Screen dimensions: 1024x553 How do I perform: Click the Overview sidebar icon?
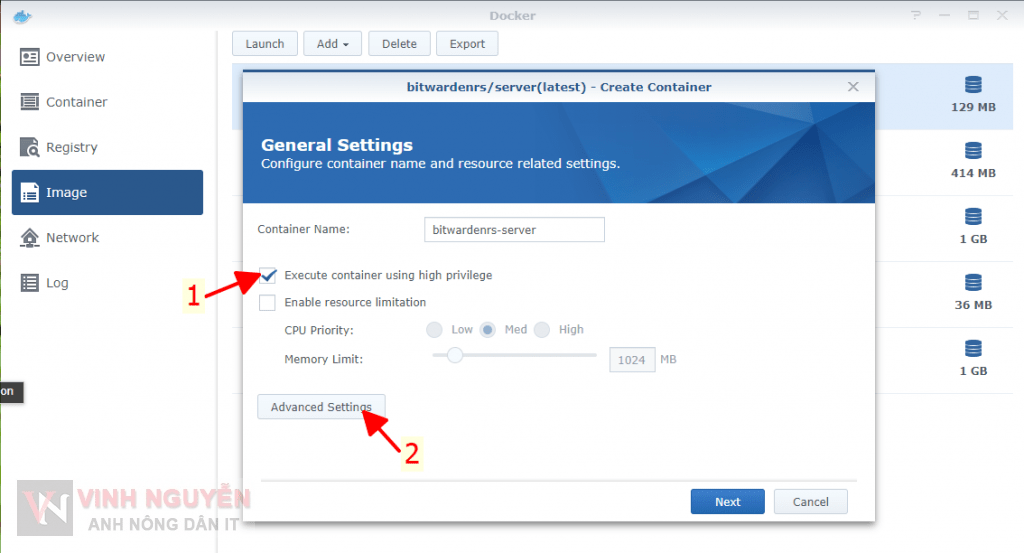point(30,57)
